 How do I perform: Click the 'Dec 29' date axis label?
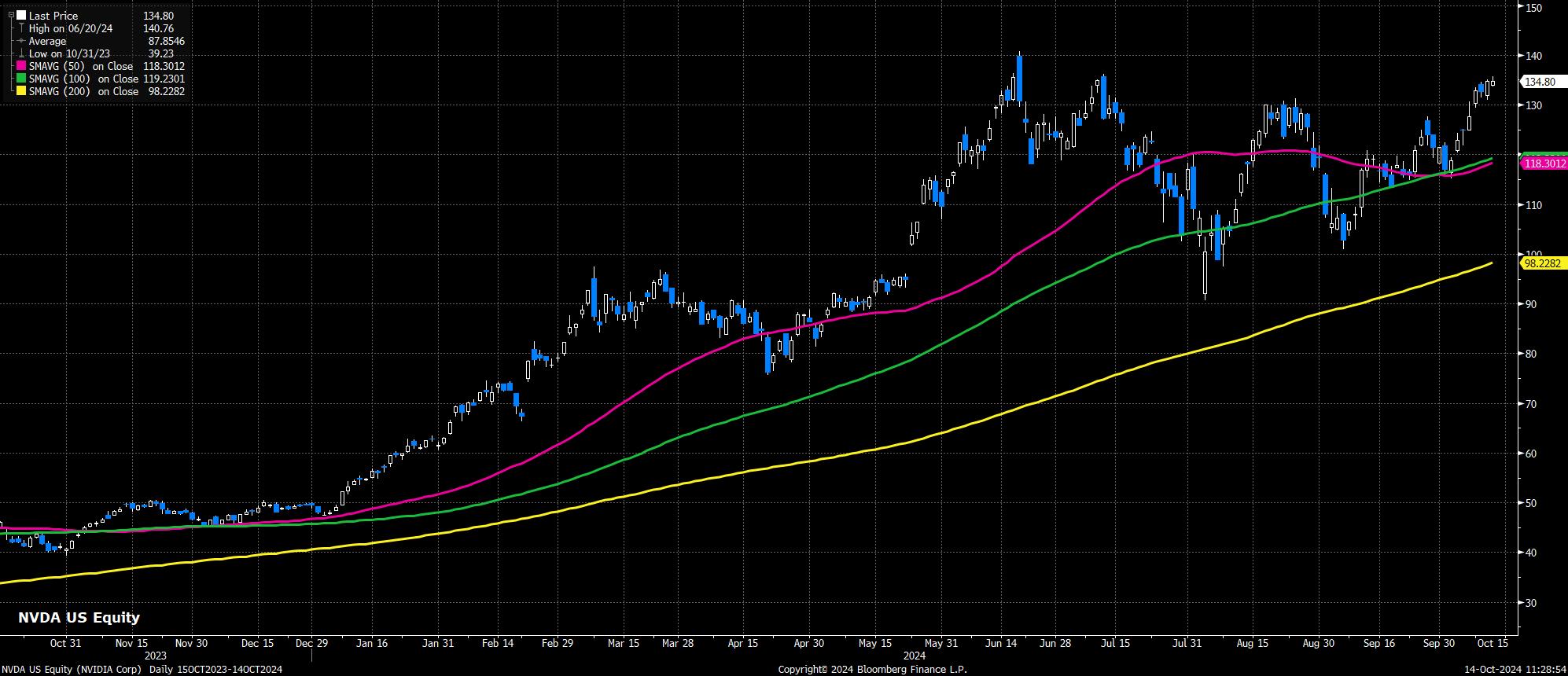pos(312,643)
